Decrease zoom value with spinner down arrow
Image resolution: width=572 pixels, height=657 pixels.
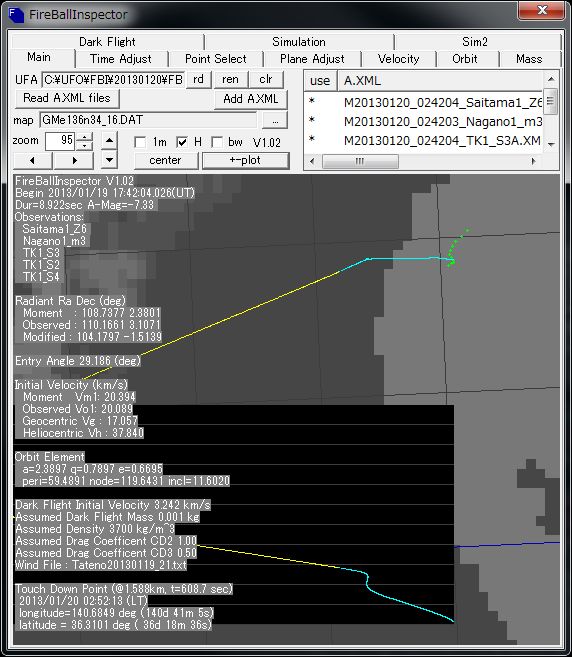click(x=85, y=145)
